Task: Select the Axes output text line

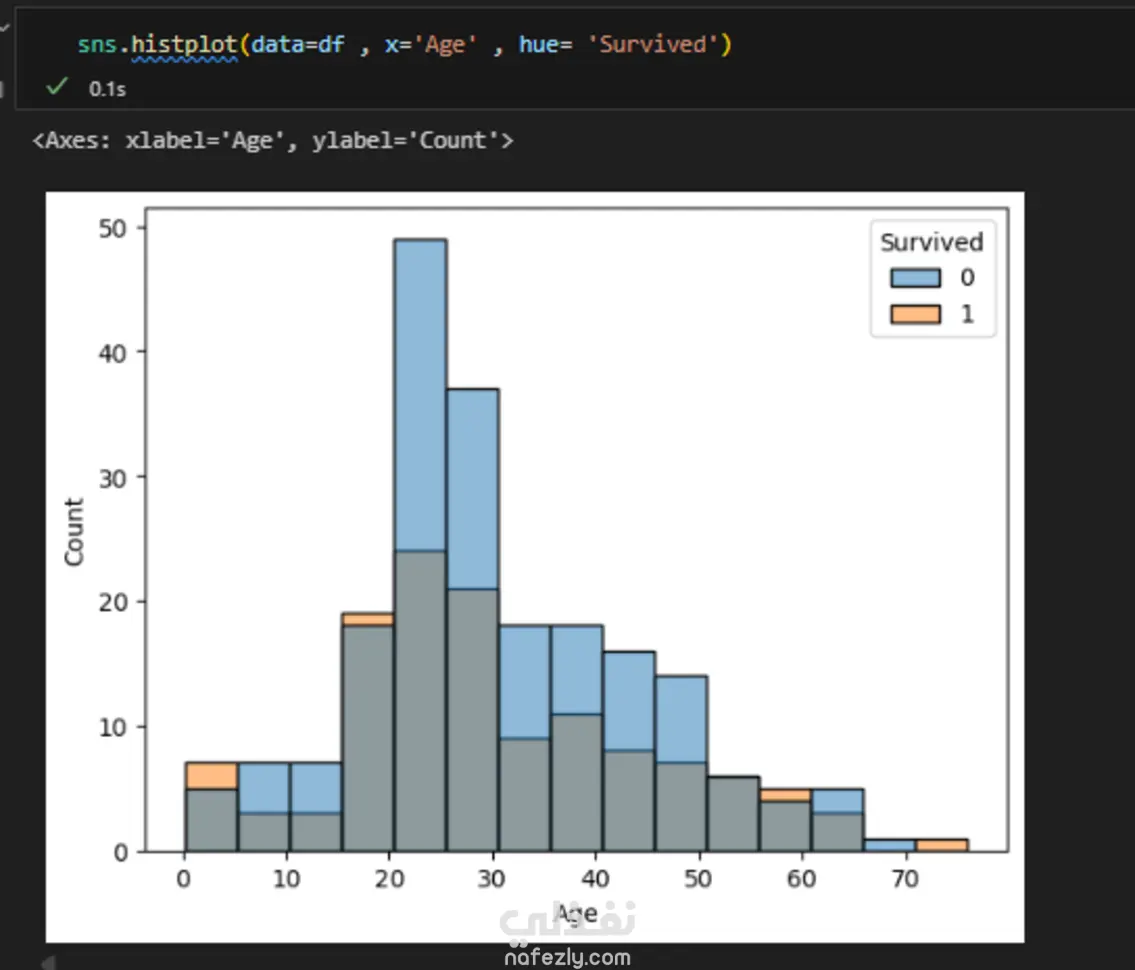Action: click(272, 141)
